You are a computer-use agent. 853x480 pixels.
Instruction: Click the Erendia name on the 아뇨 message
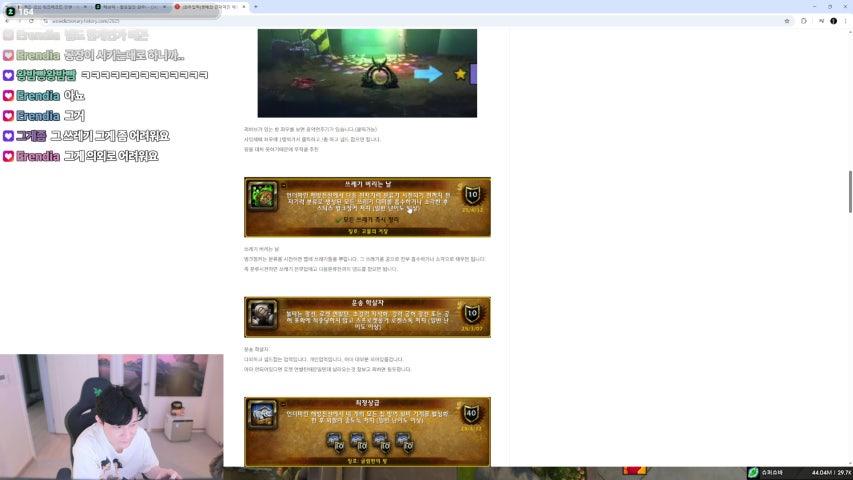point(38,96)
